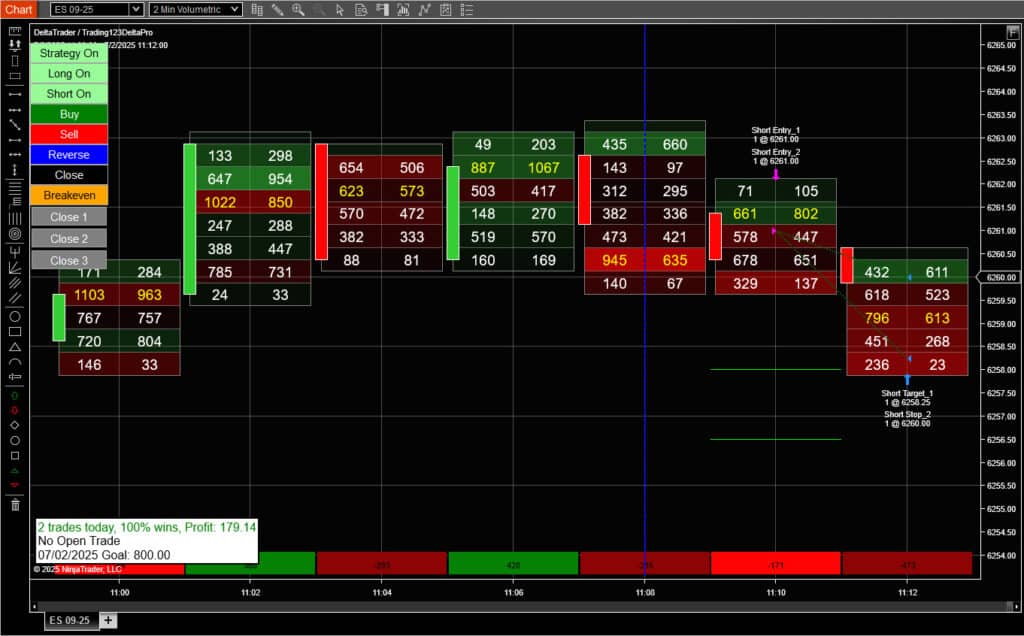1024x636 pixels.
Task: Click the Close 2 button
Action: (x=69, y=238)
